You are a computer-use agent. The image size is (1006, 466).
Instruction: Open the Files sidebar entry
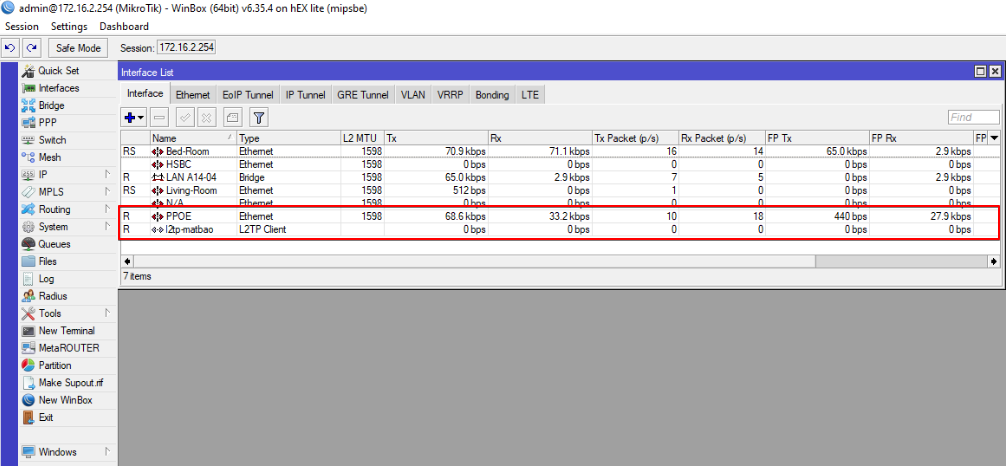pyautogui.click(x=47, y=261)
